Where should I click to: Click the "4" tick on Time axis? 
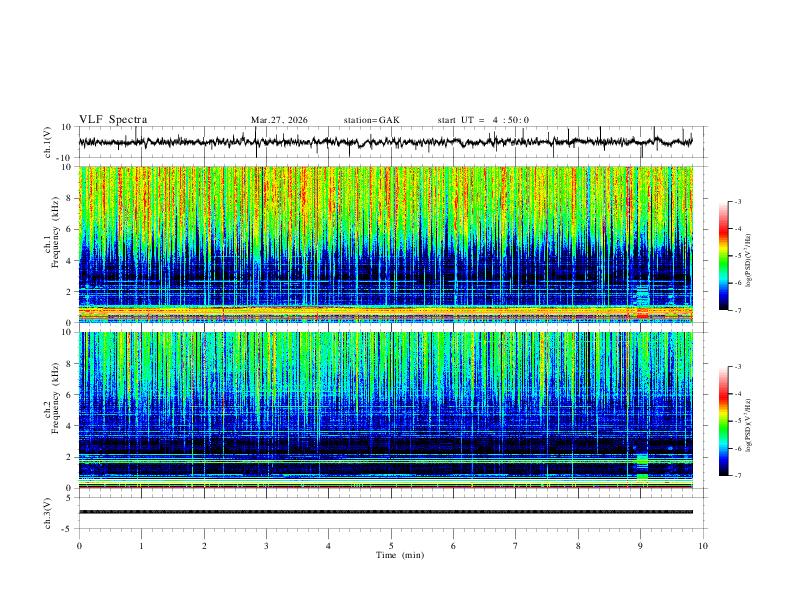coord(328,546)
